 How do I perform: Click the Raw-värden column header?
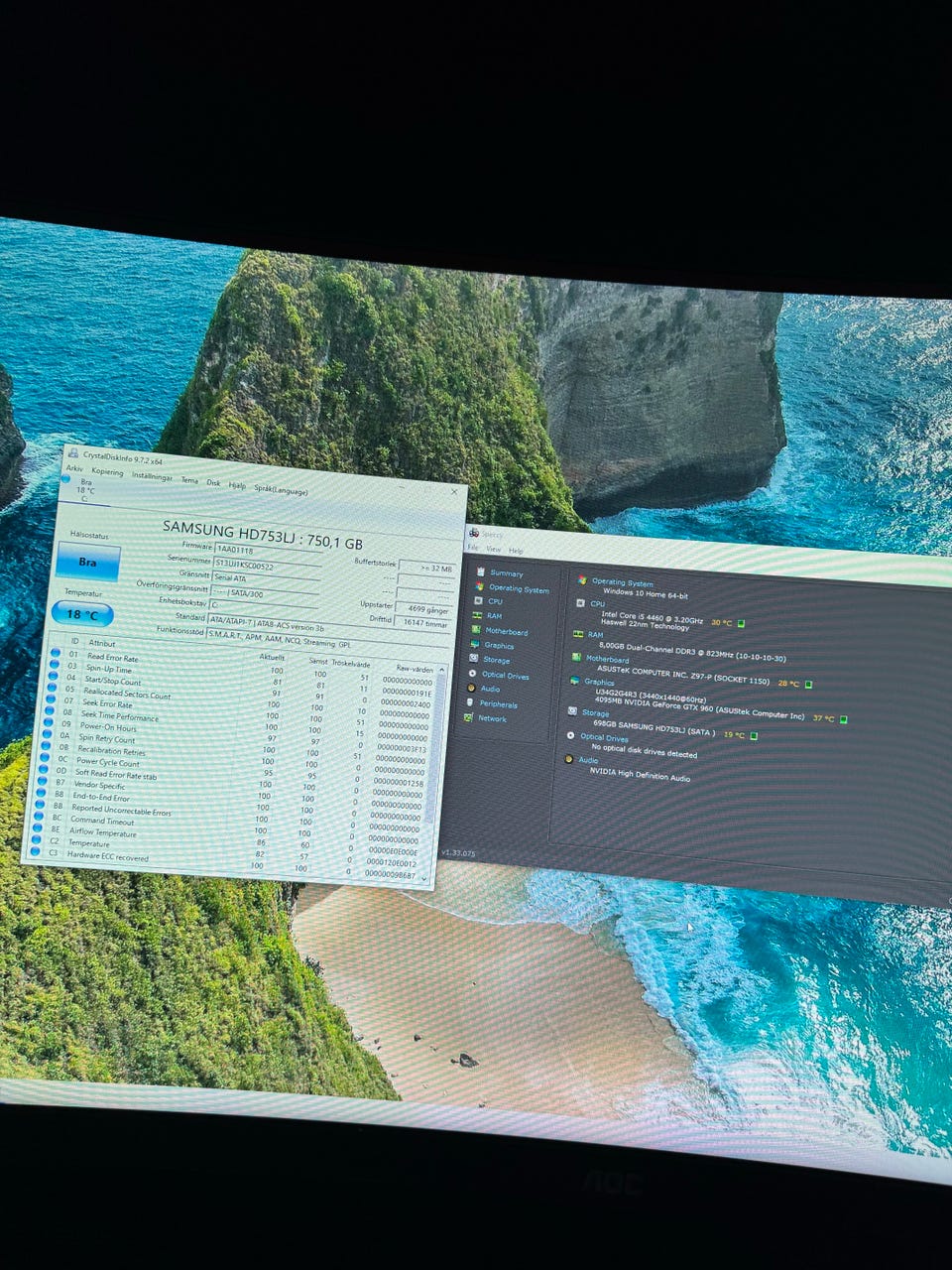pos(415,669)
